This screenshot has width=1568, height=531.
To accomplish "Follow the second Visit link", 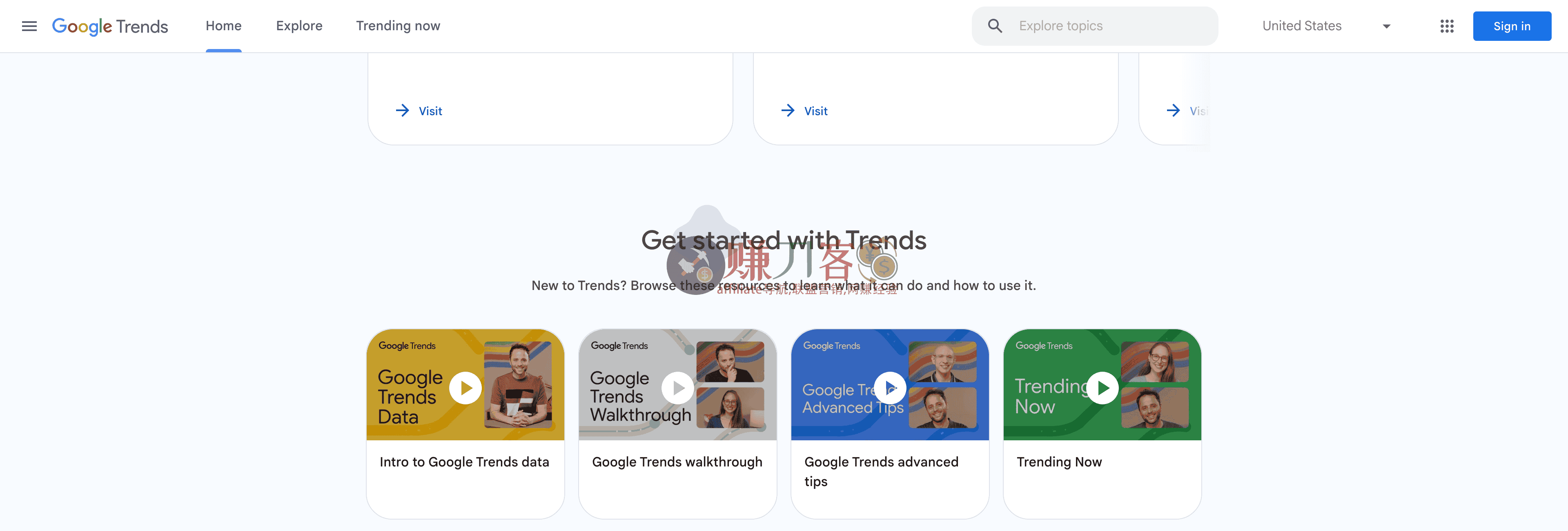I will pos(816,111).
